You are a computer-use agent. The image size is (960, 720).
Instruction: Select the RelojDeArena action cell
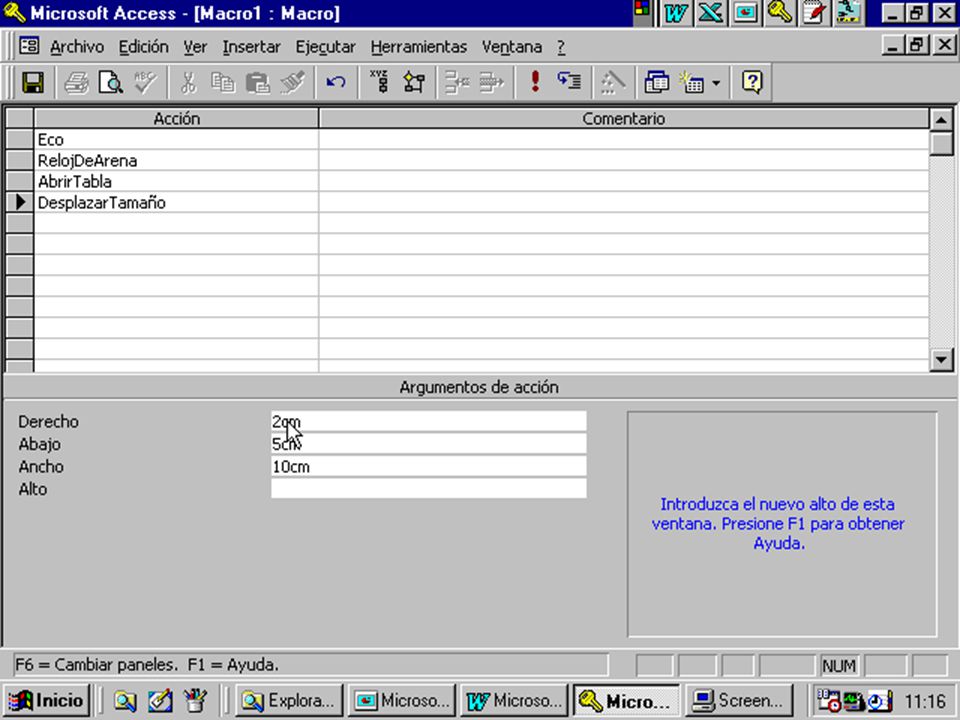176,160
